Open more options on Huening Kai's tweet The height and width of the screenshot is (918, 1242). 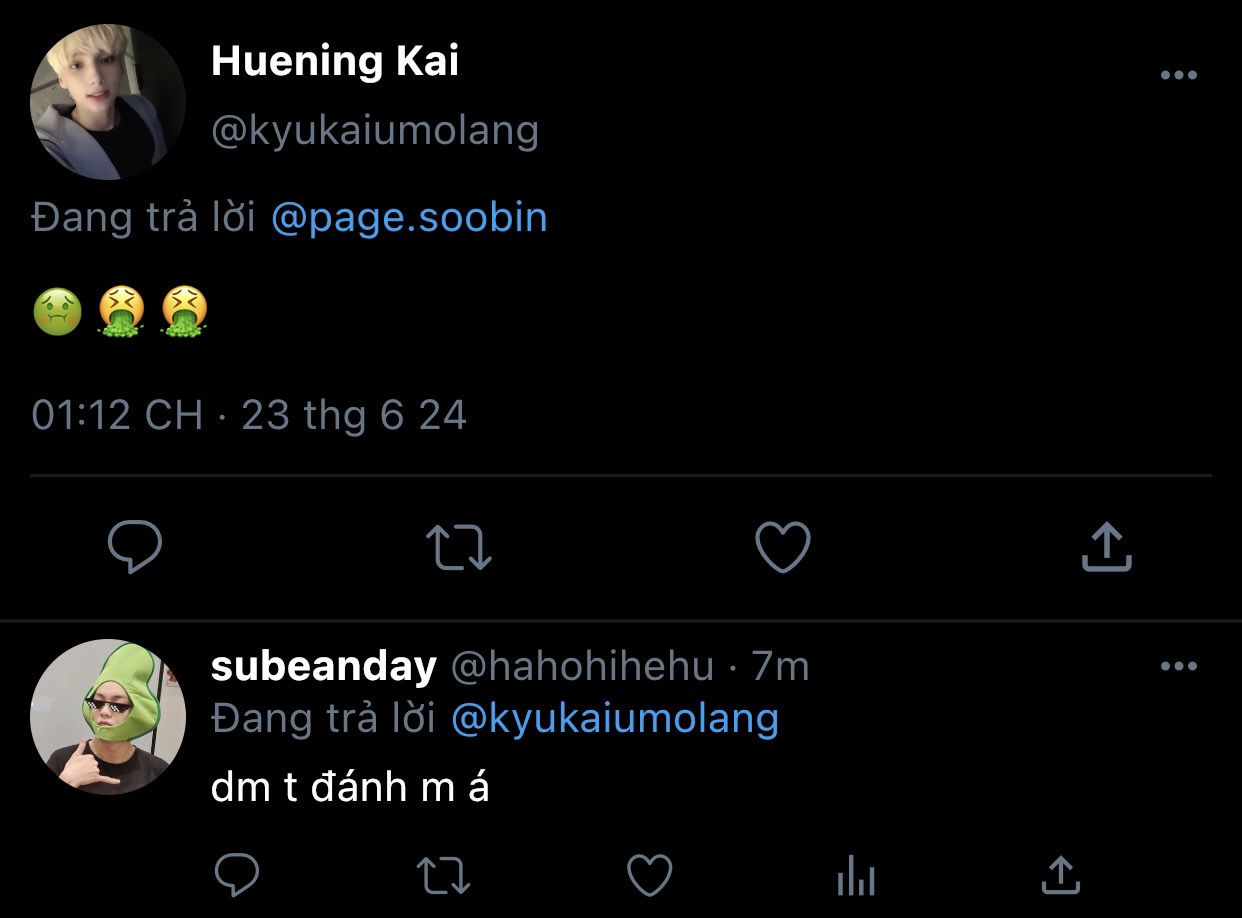tap(1178, 76)
